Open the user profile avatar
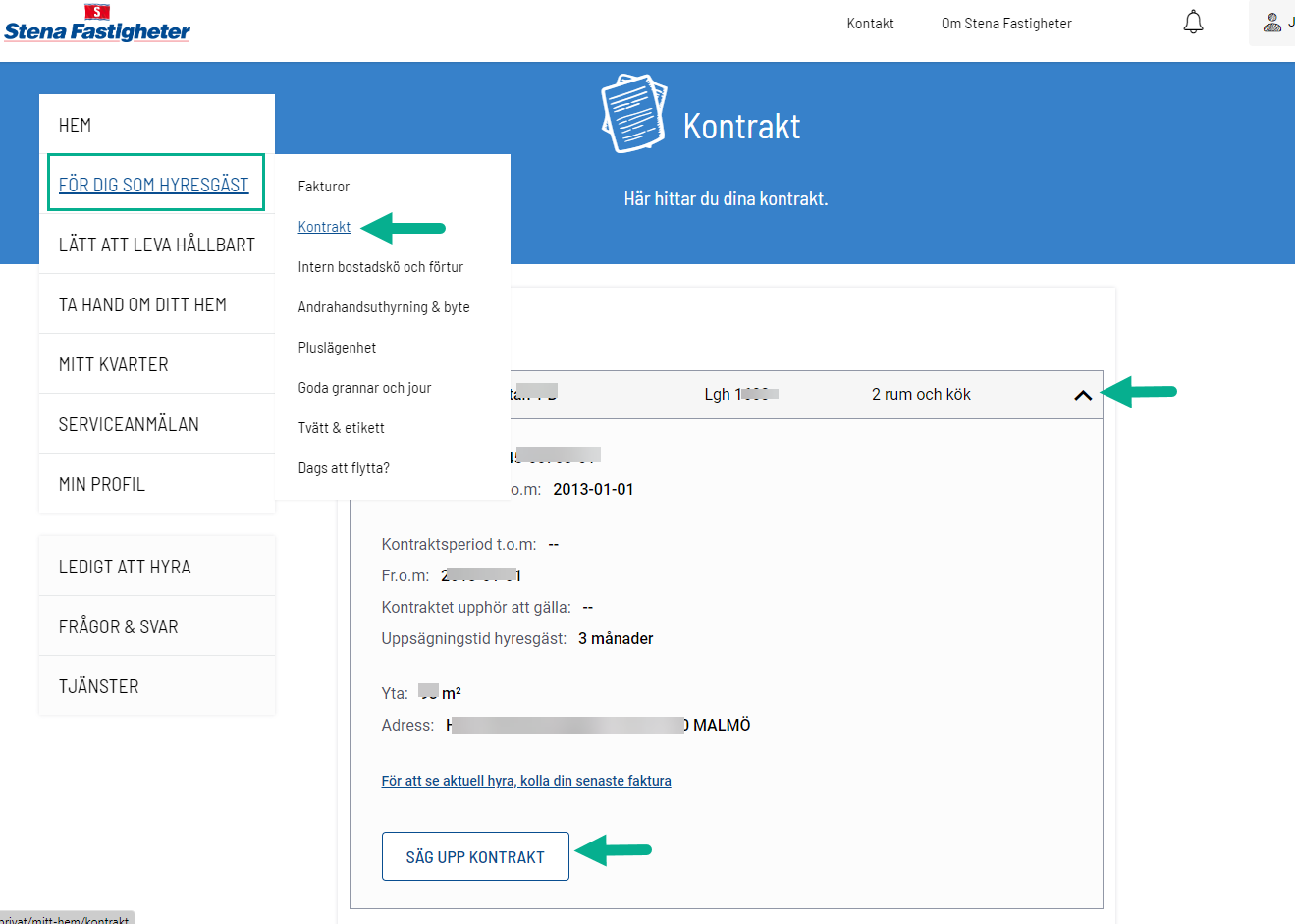This screenshot has height=924, width=1295. point(1272,23)
